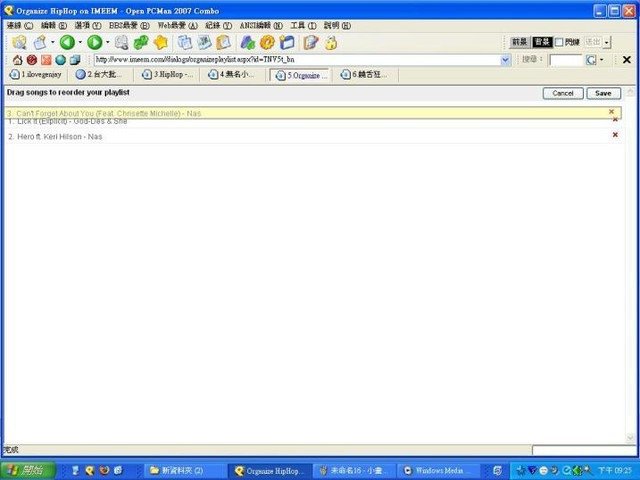Image resolution: width=640 pixels, height=480 pixels.
Task: Open the ANSI編輯 (N) menu
Action: coord(261,25)
